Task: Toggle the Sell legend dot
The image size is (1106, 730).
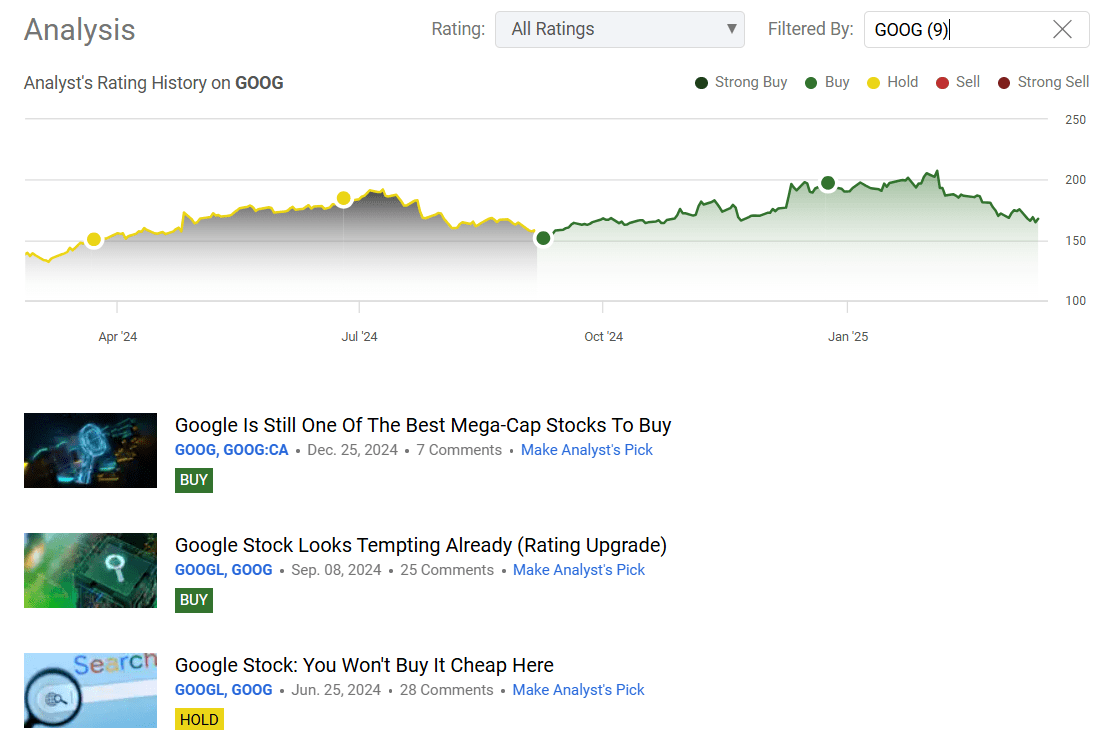Action: click(942, 82)
